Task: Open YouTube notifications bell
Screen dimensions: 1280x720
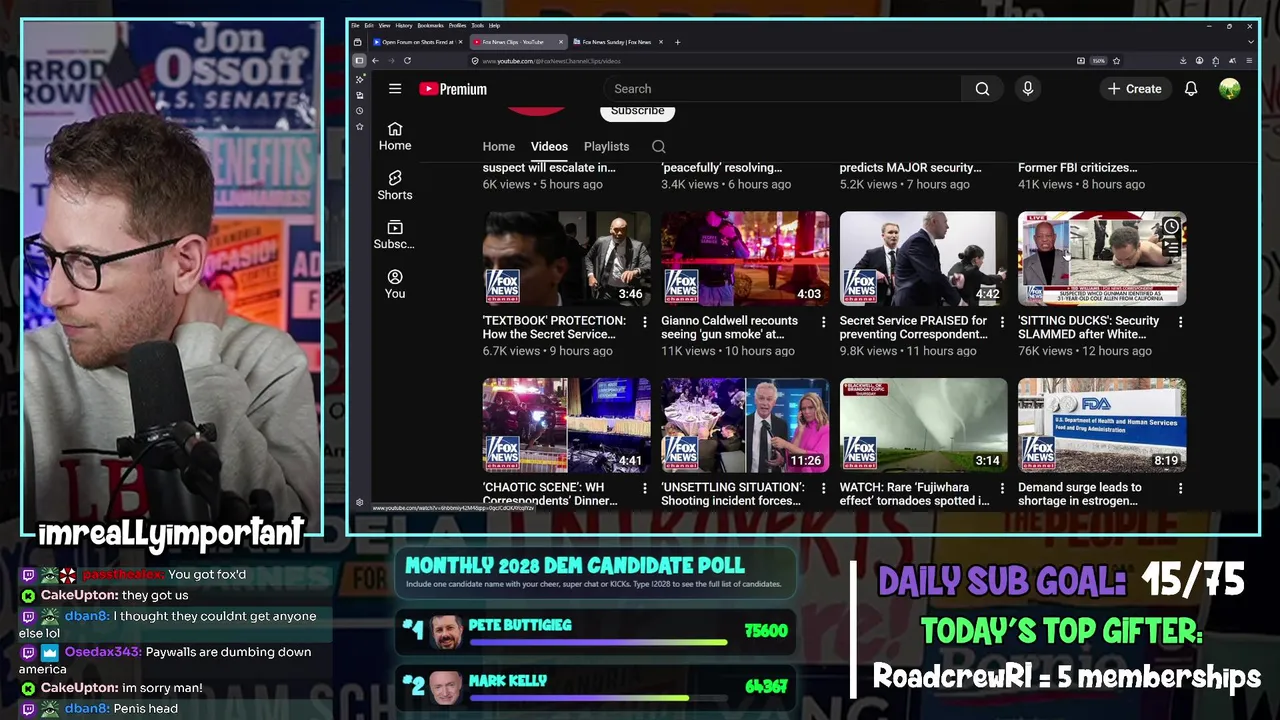Action: (x=1191, y=89)
